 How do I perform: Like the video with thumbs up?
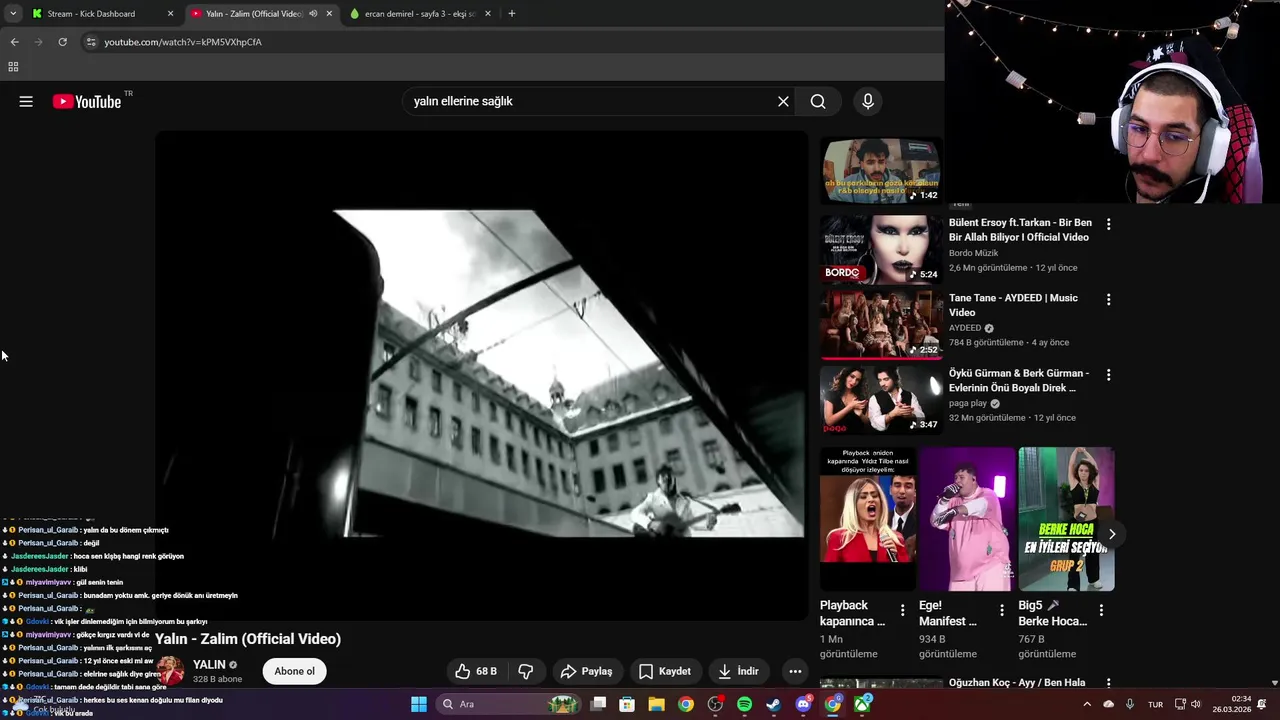pos(476,671)
